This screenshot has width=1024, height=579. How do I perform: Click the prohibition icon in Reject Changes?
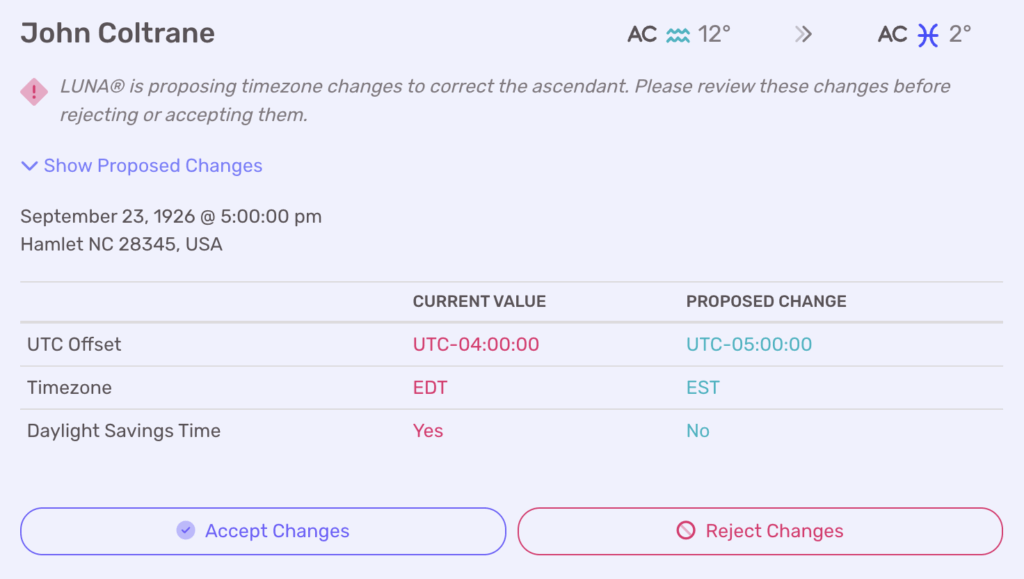(x=685, y=531)
